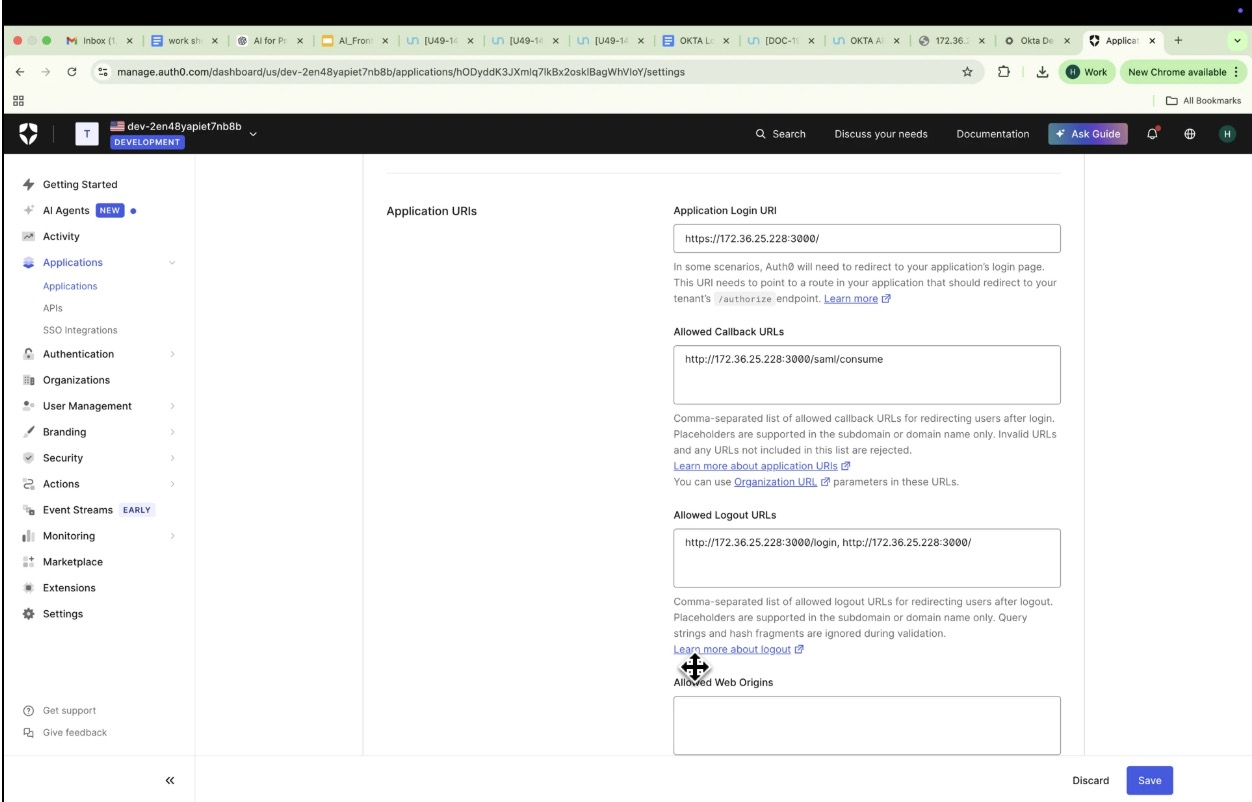
Task: Reload the page in browser toolbar
Action: [72, 72]
